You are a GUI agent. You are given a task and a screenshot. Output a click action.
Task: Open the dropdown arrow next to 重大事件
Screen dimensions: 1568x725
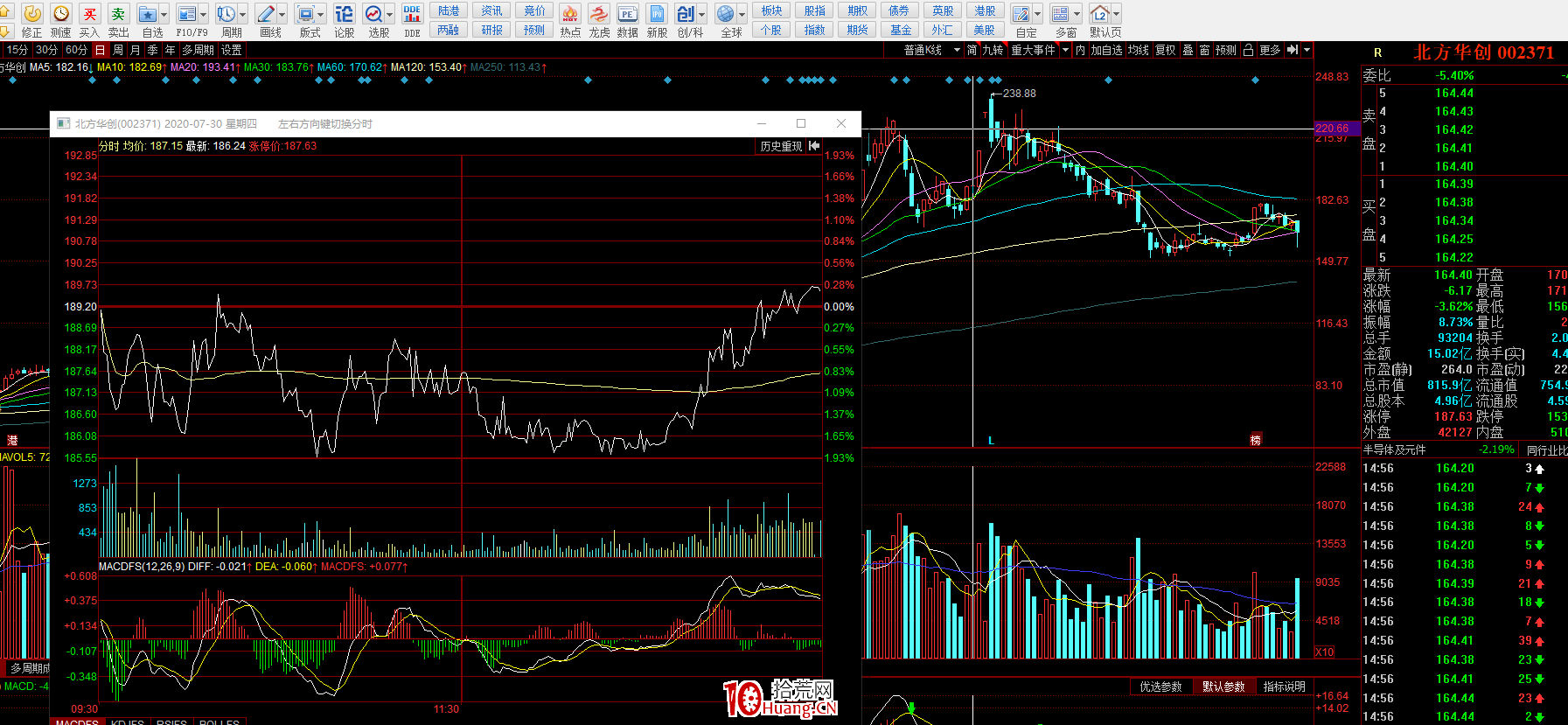click(1065, 51)
